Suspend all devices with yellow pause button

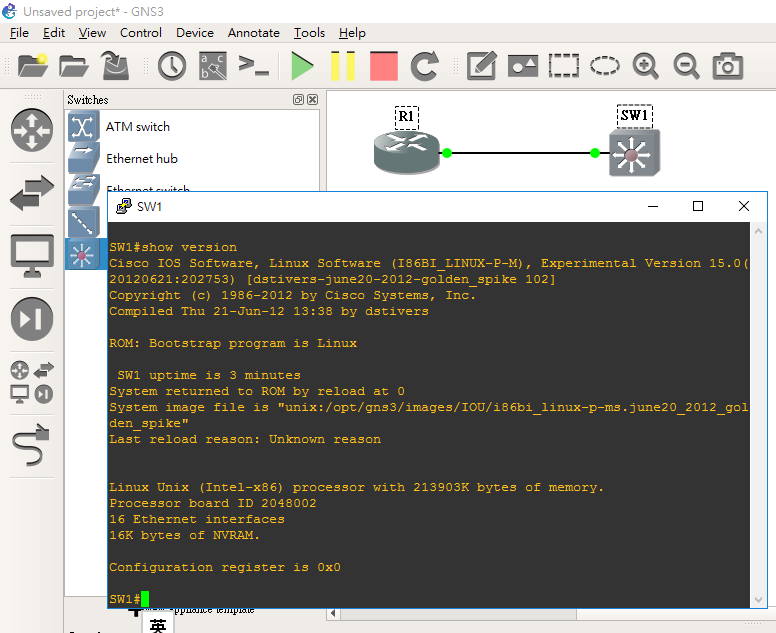click(x=342, y=65)
